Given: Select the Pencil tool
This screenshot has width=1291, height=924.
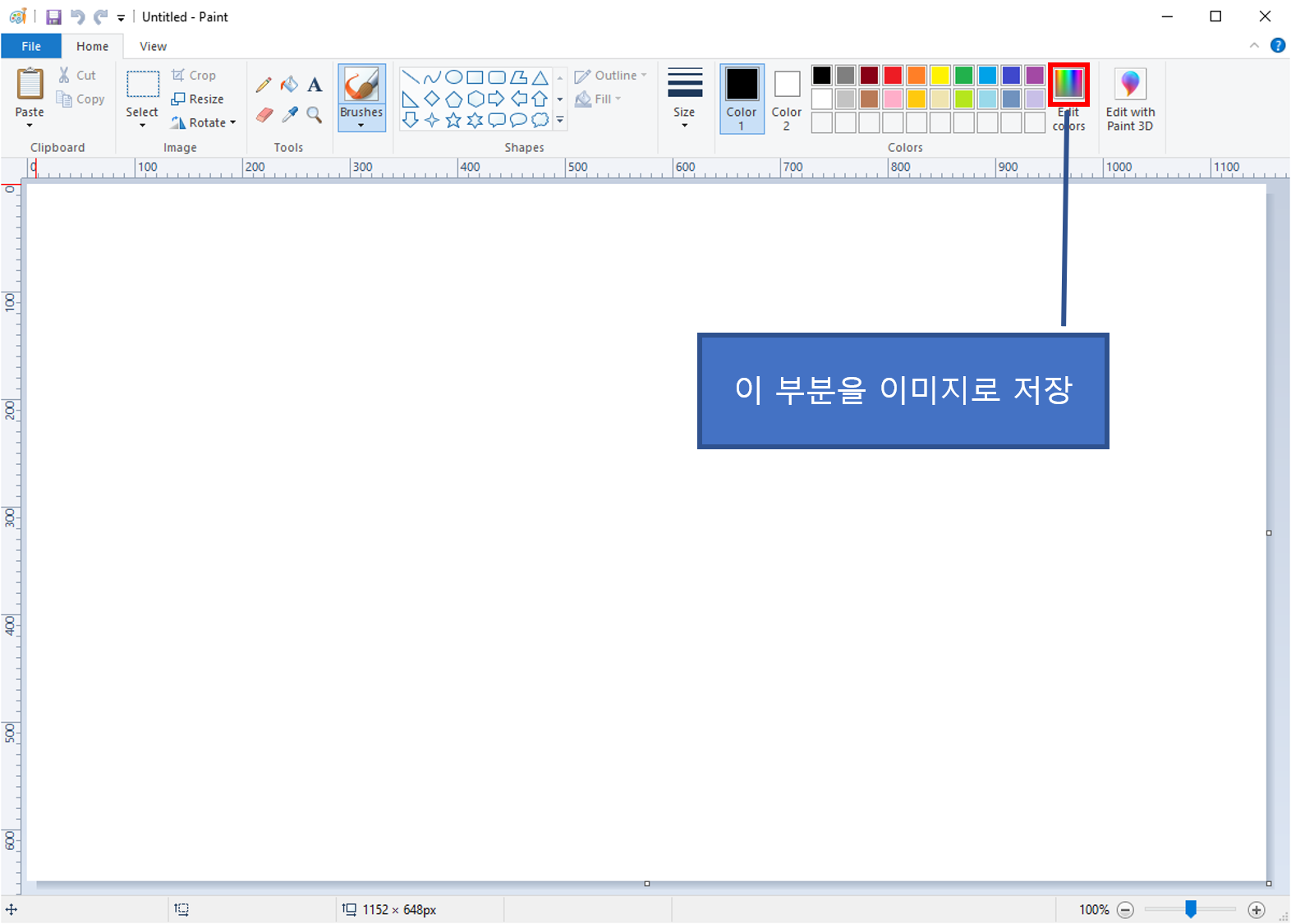Looking at the screenshot, I should pyautogui.click(x=264, y=85).
